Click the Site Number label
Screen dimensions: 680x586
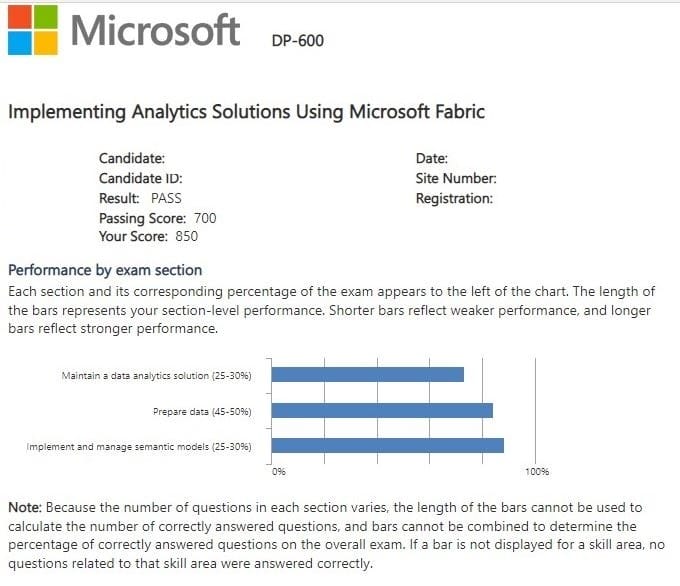[456, 178]
